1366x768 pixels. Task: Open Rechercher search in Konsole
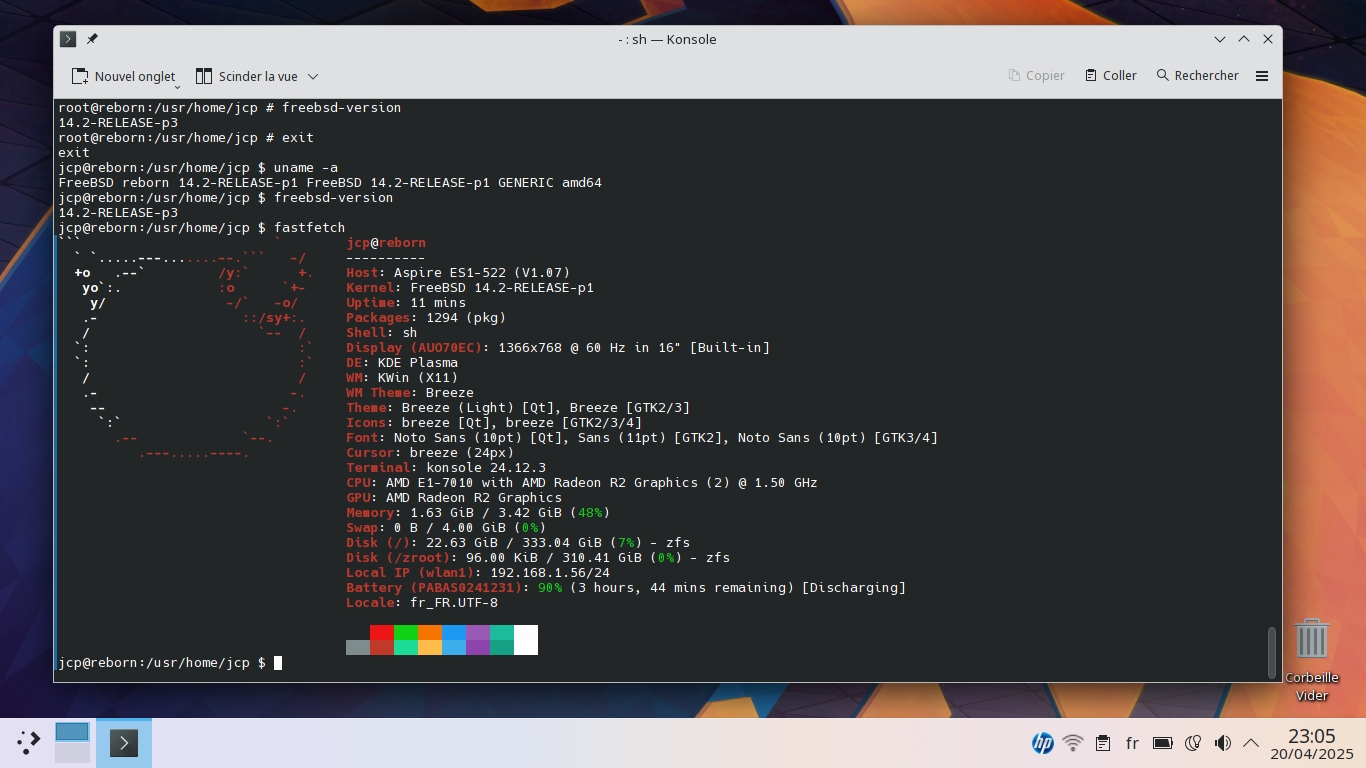click(x=1197, y=76)
